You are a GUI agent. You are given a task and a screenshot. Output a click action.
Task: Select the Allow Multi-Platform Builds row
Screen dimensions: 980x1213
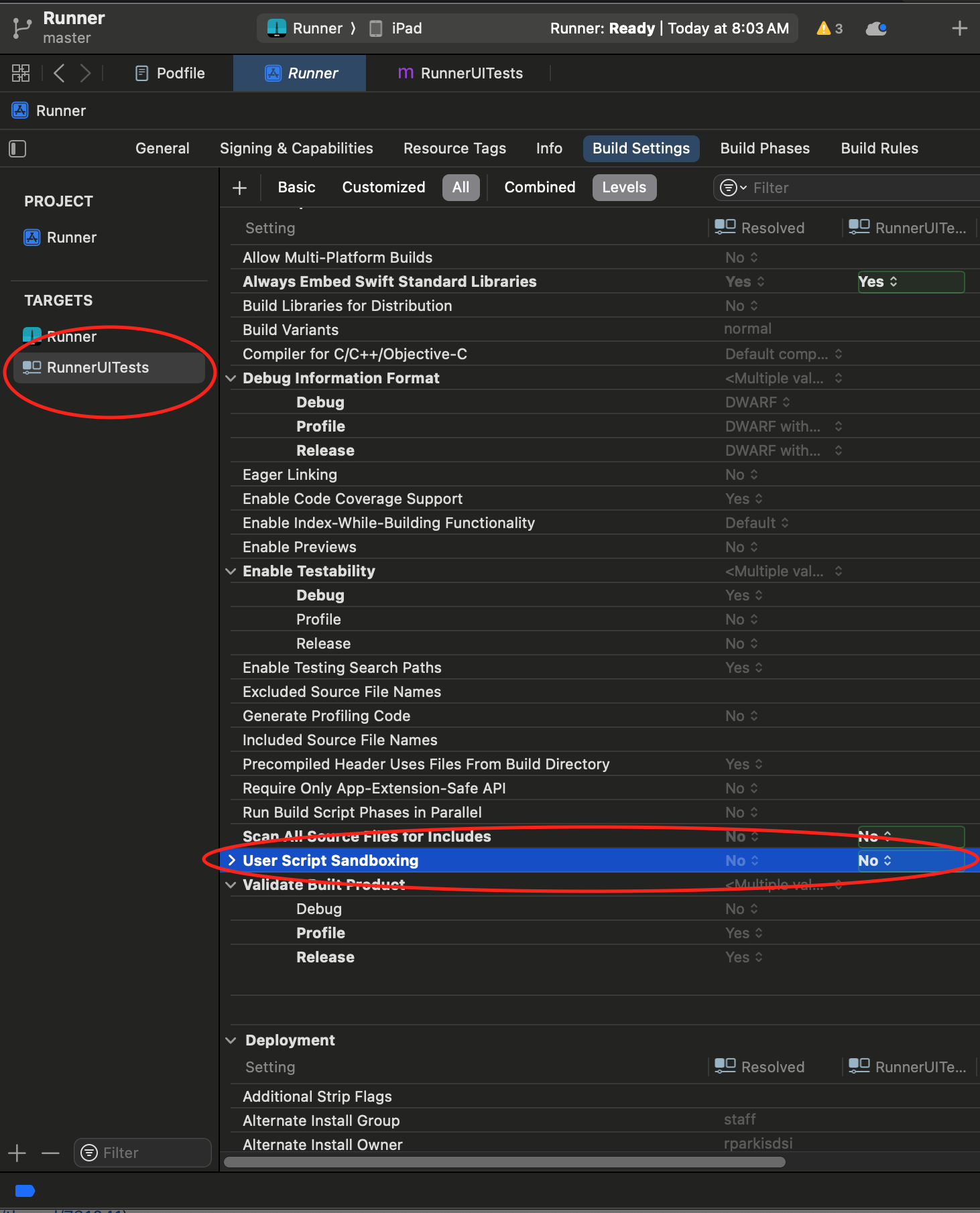pyautogui.click(x=605, y=257)
